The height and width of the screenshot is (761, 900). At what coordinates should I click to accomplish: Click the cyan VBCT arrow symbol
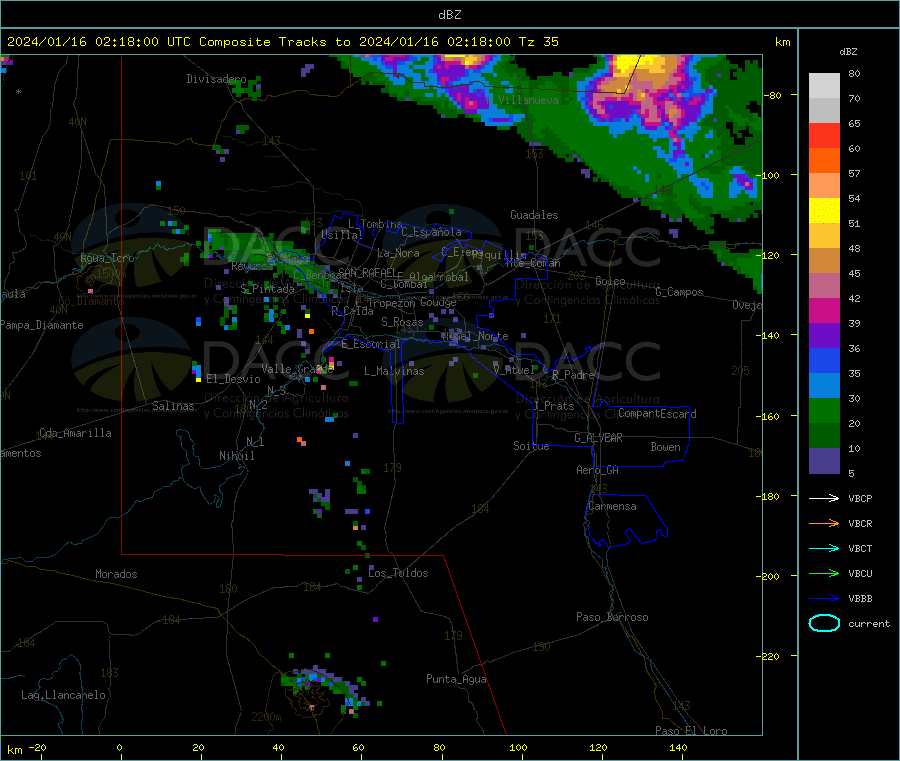tap(824, 548)
